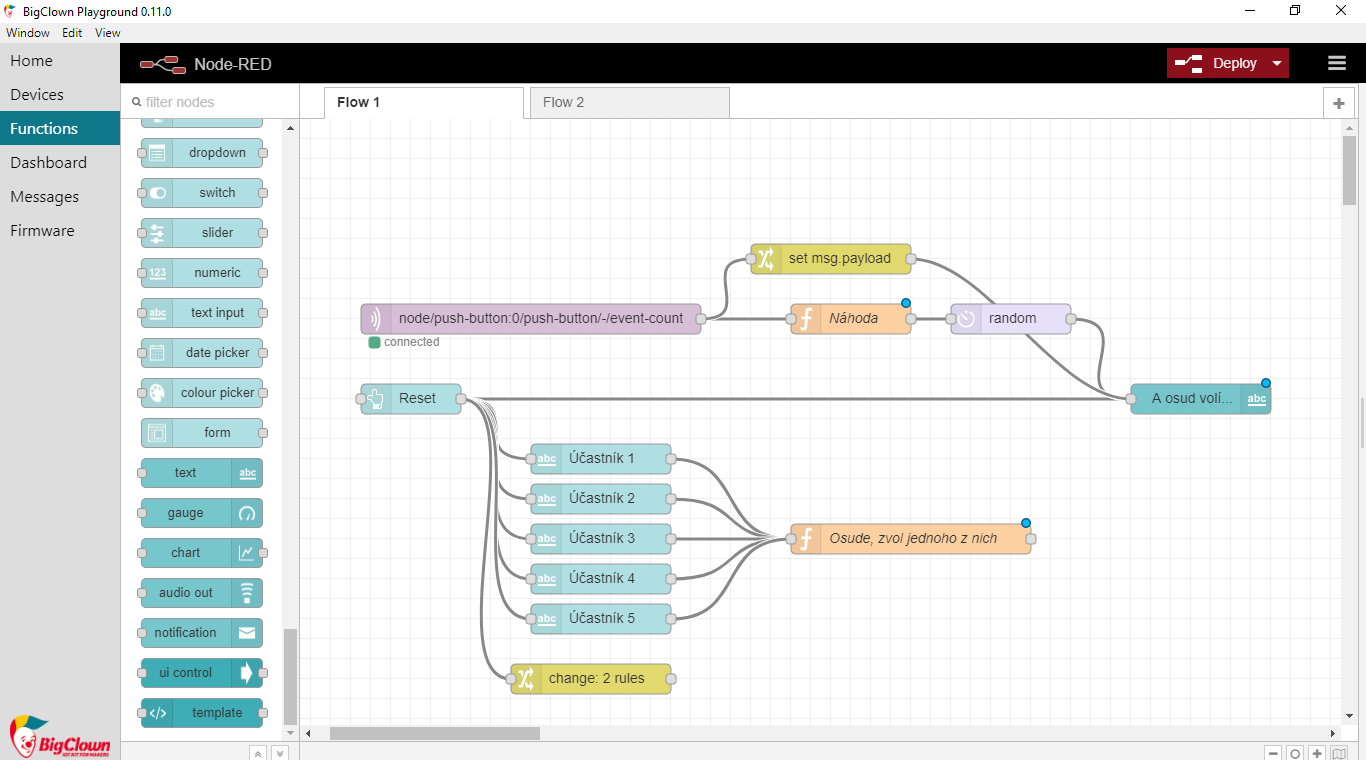Screen dimensions: 1366x760
Task: Click the canvas vertical scrollbar thumb
Action: [1349, 170]
